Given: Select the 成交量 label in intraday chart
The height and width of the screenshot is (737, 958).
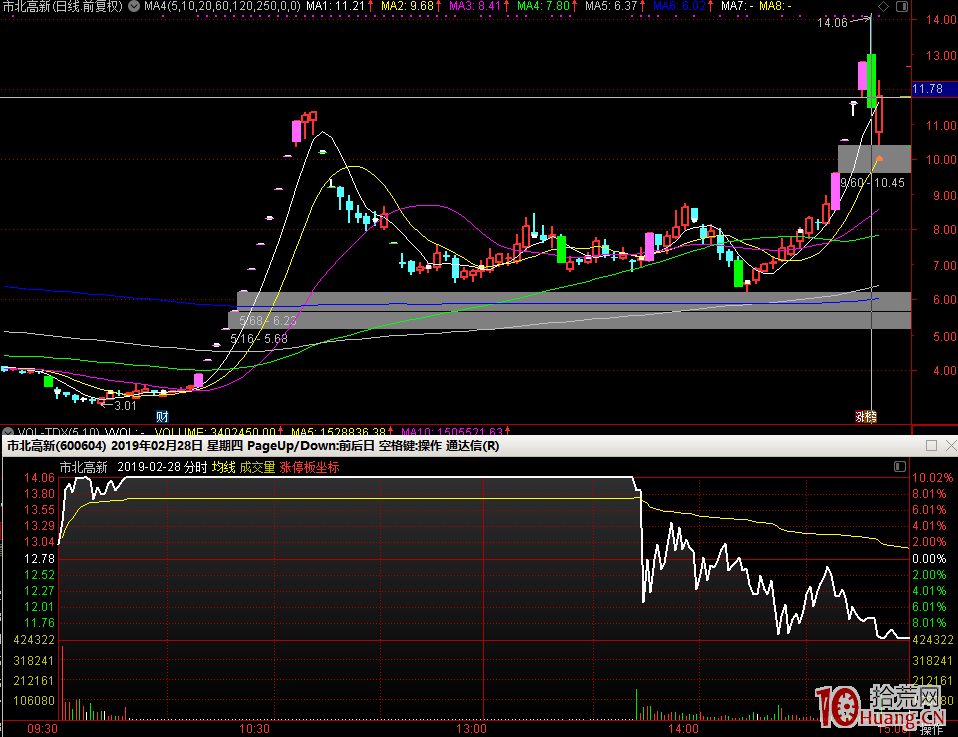Looking at the screenshot, I should point(257,468).
